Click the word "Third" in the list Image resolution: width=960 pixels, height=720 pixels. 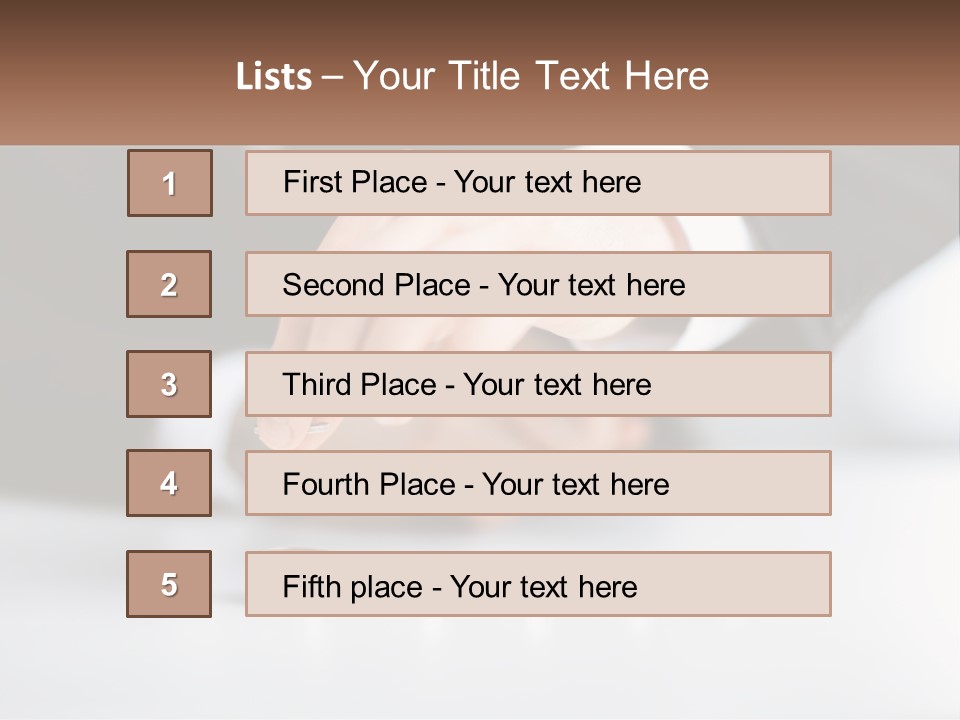[317, 384]
